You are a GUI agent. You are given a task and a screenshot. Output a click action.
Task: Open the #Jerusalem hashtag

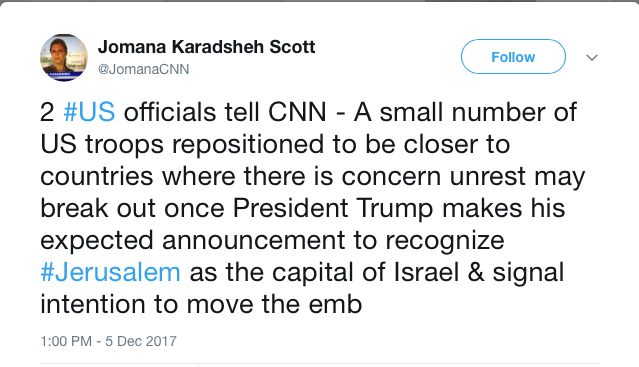[x=110, y=272]
